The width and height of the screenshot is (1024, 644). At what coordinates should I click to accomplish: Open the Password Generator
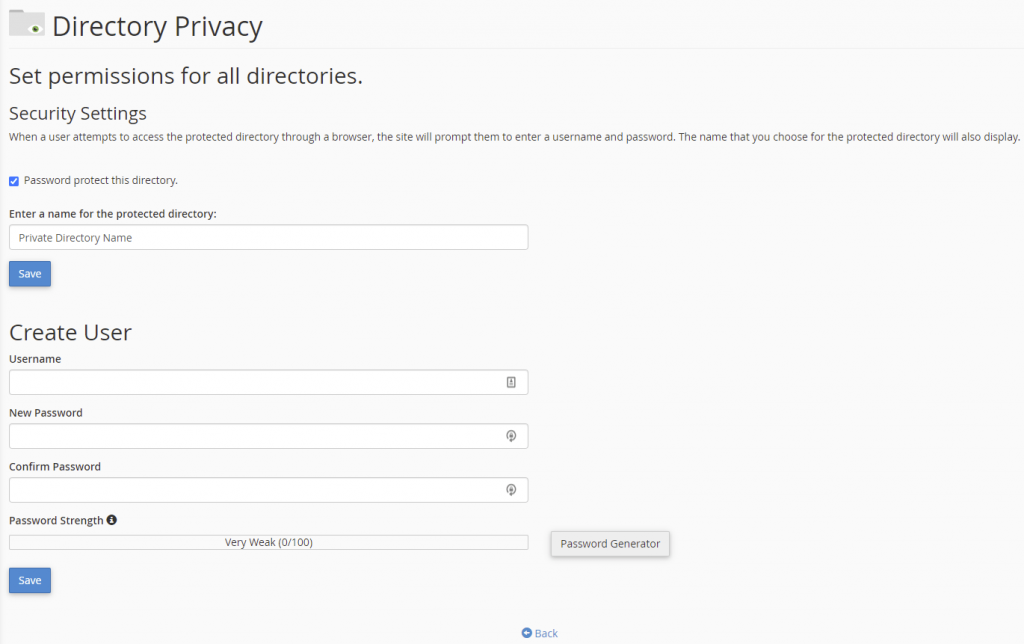point(610,543)
